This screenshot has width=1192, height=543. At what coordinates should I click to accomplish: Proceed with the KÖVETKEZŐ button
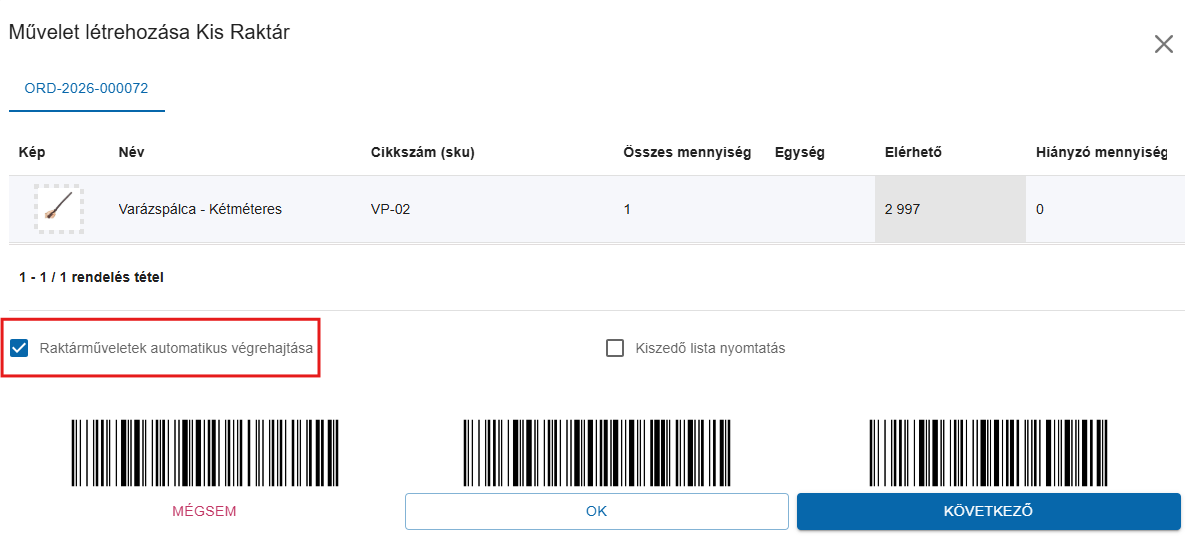click(x=988, y=511)
